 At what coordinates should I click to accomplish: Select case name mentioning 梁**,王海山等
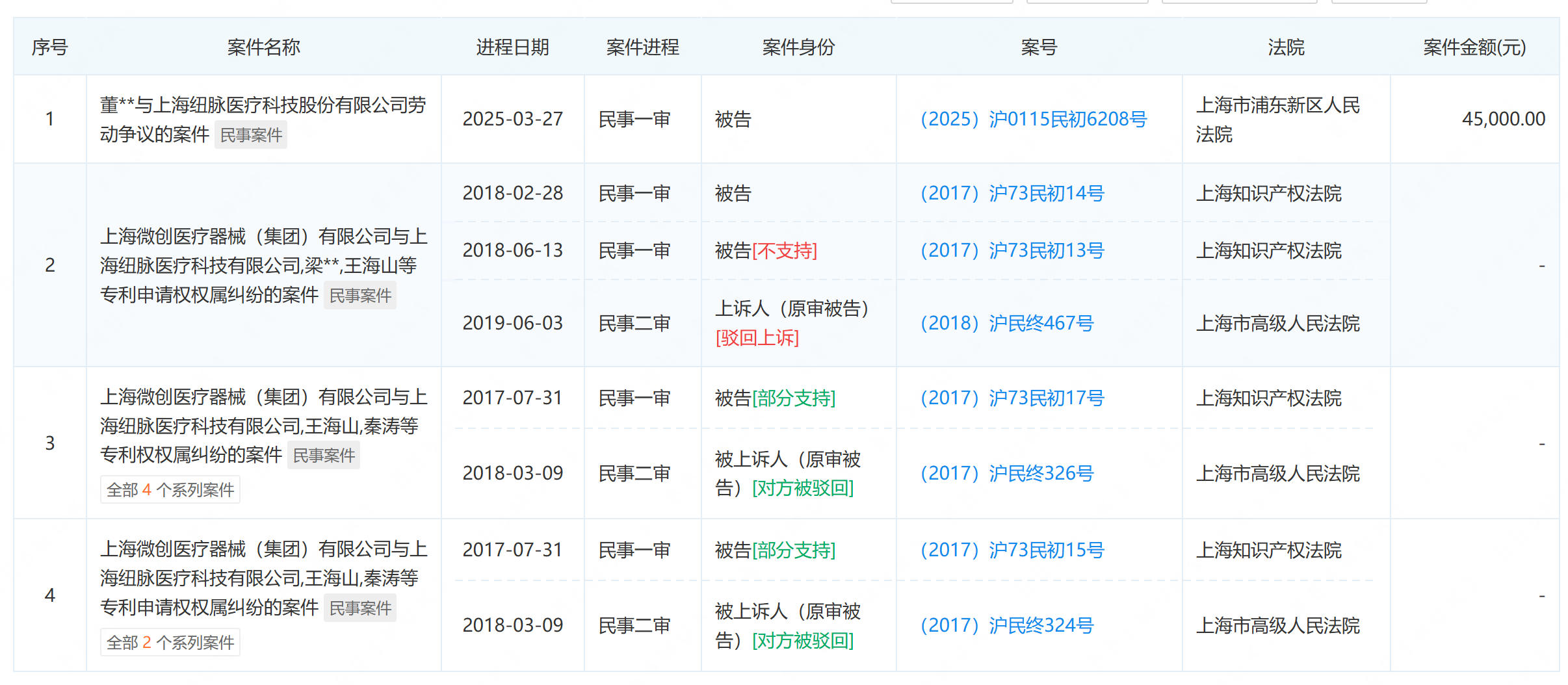point(263,265)
